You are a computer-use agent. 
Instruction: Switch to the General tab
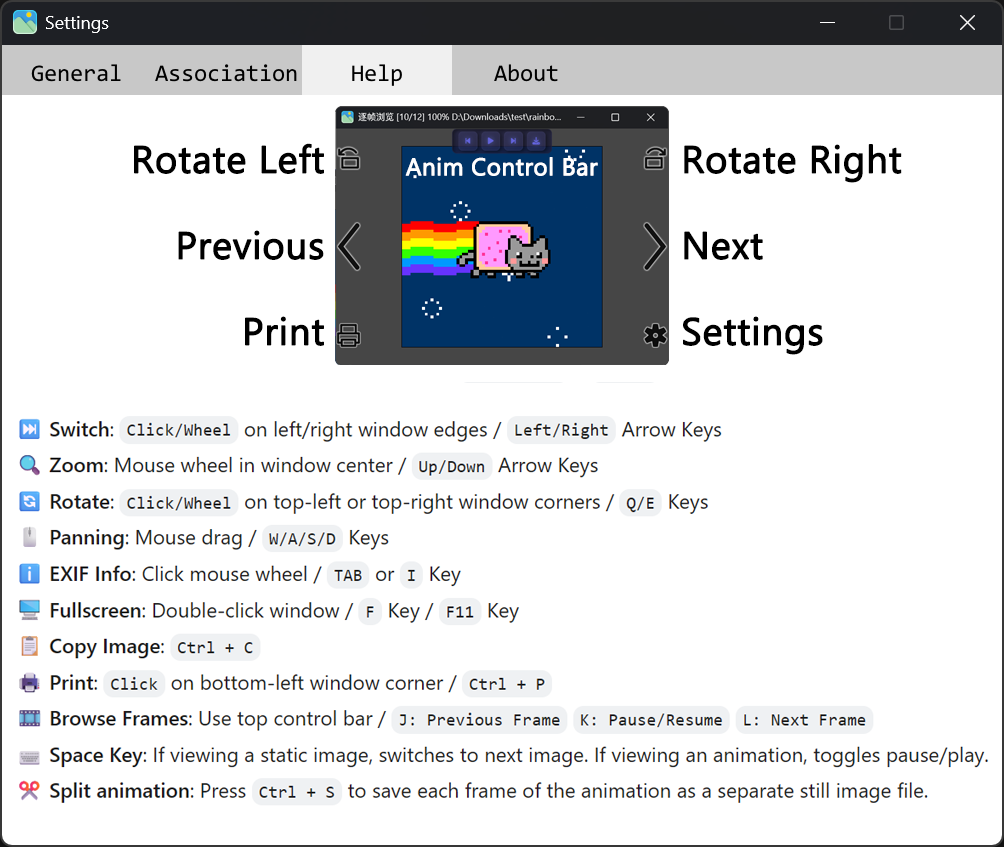[x=76, y=72]
